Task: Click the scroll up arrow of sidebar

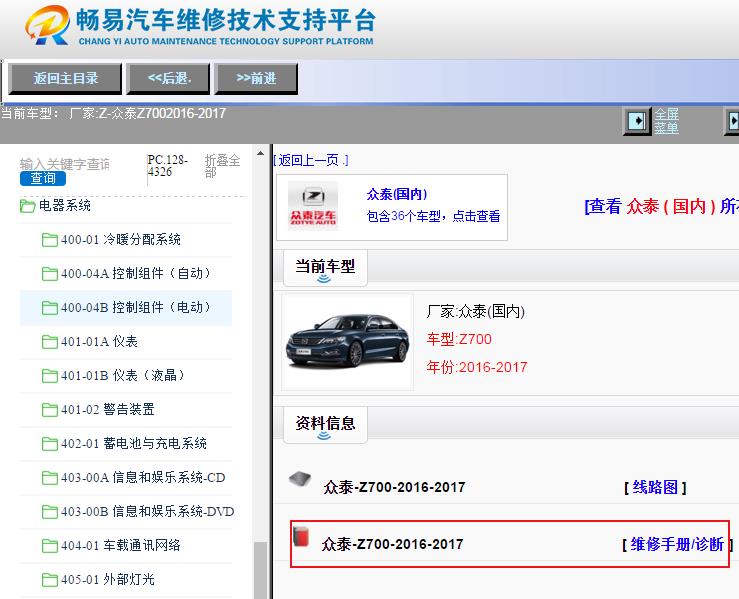Action: click(x=260, y=154)
